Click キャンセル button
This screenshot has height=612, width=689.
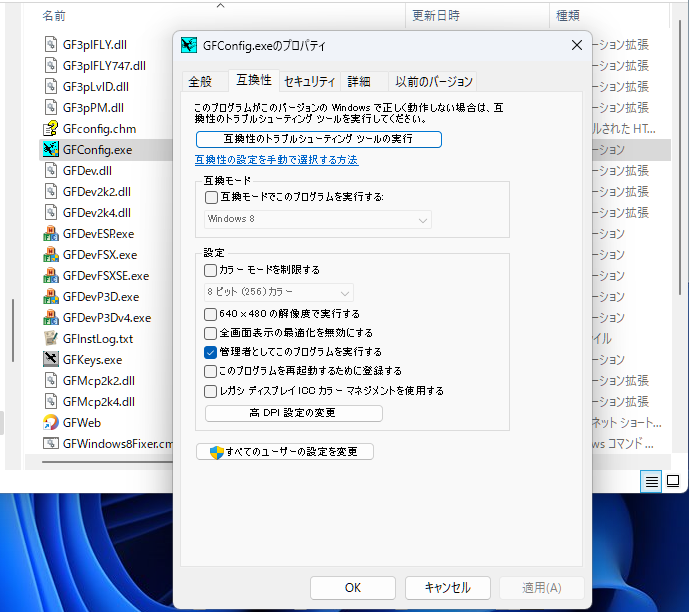click(448, 588)
